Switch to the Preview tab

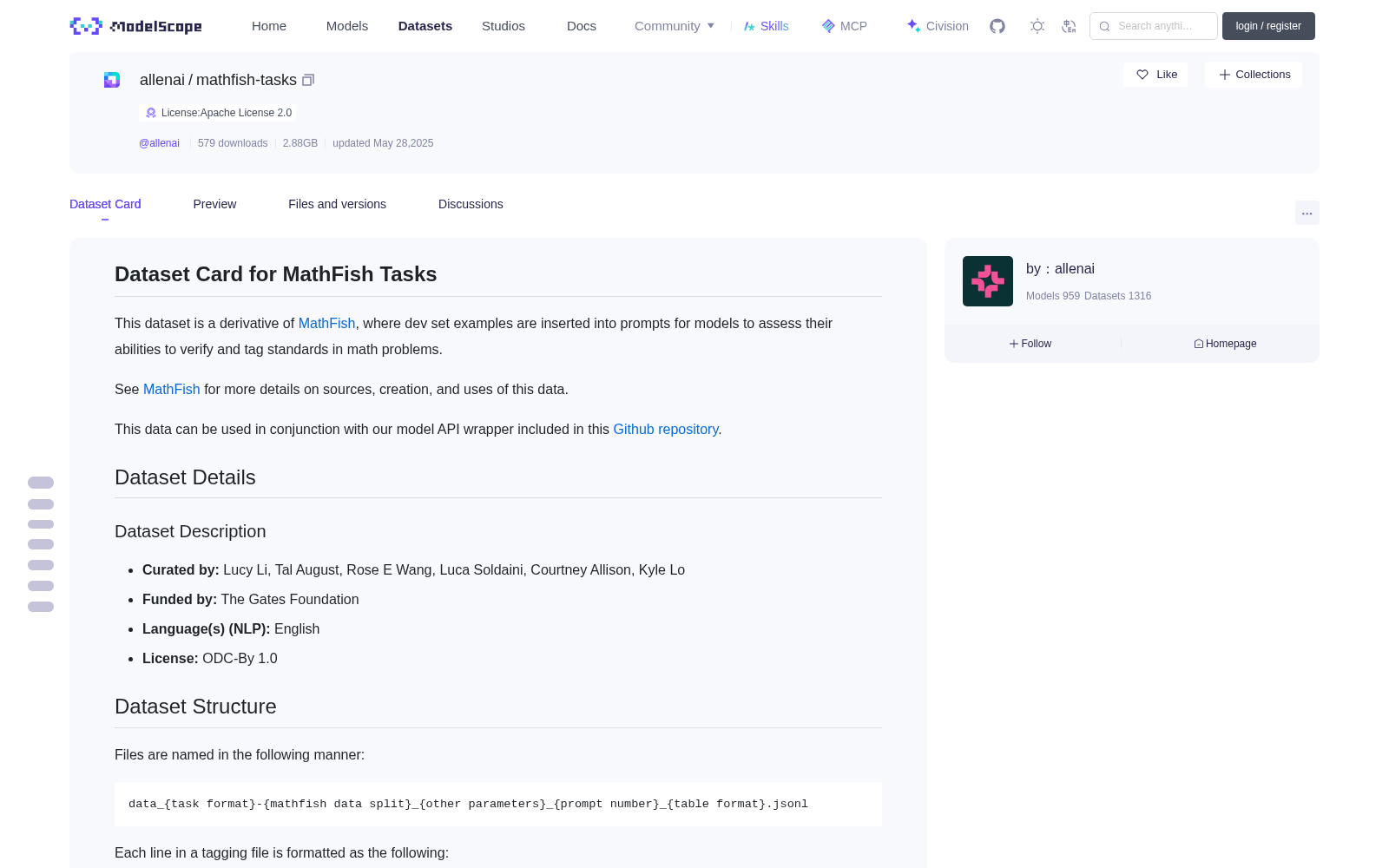[x=214, y=204]
